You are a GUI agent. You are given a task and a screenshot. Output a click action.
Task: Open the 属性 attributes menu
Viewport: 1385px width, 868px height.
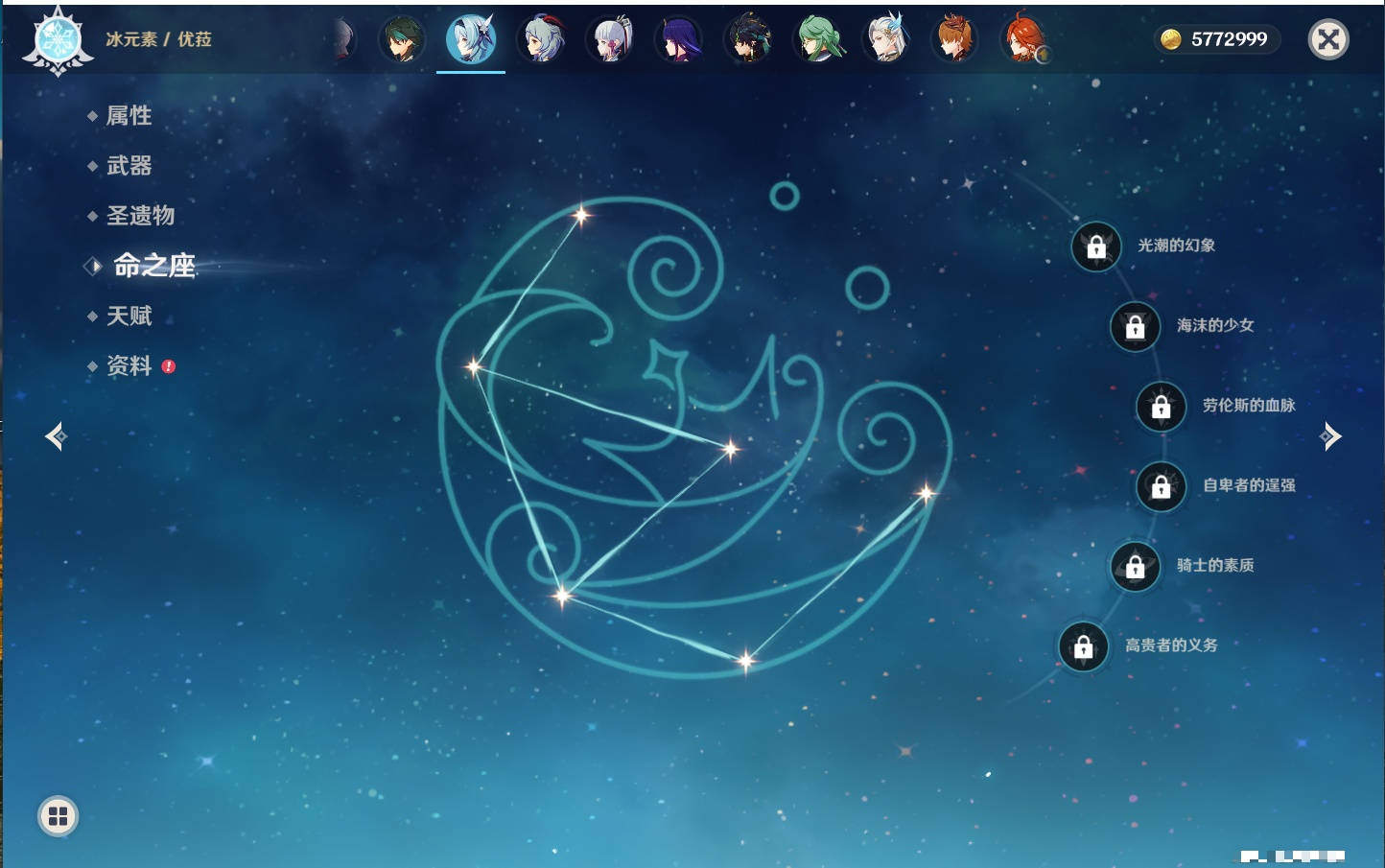[129, 116]
